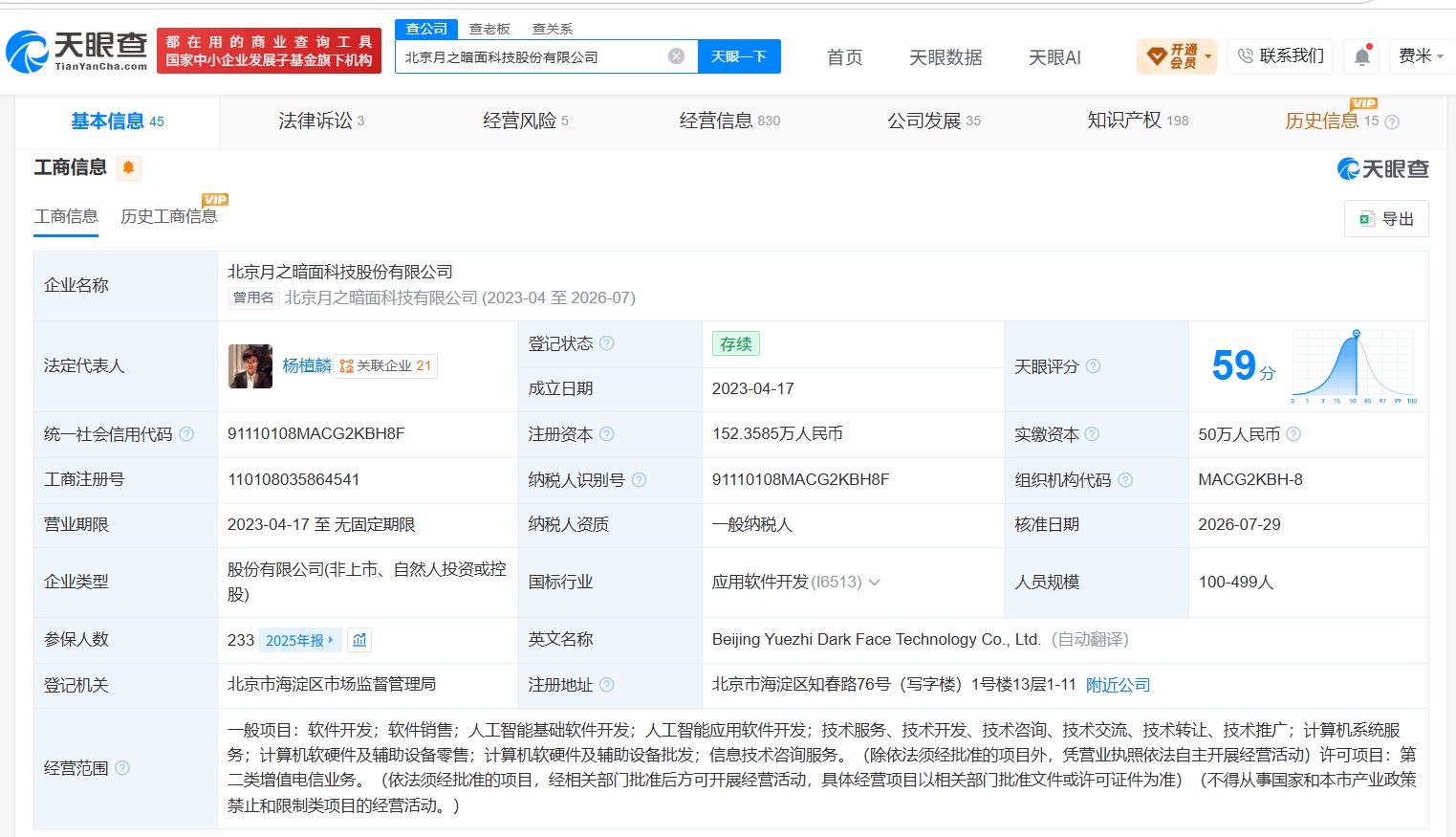This screenshot has height=837, width=1456.
Task: Switch to 查老板 search mode
Action: click(x=489, y=29)
